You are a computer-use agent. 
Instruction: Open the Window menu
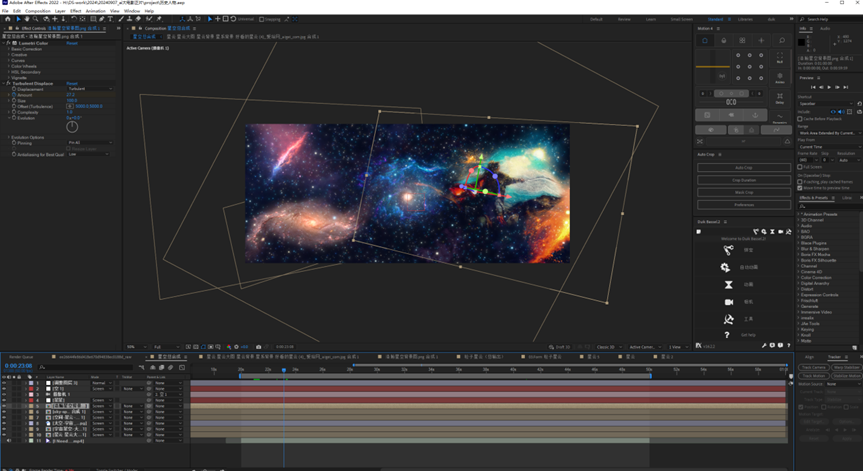(132, 10)
